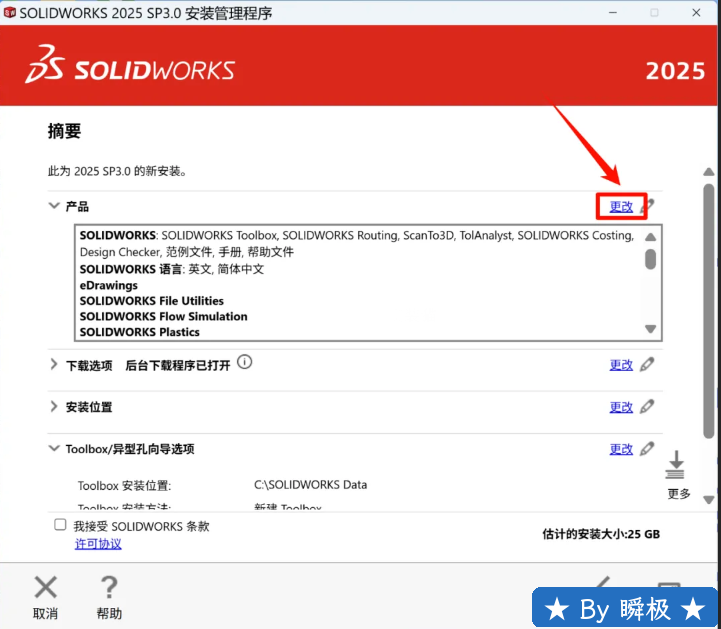Expand the 下载选项 section
This screenshot has height=629, width=721.
click(x=54, y=365)
